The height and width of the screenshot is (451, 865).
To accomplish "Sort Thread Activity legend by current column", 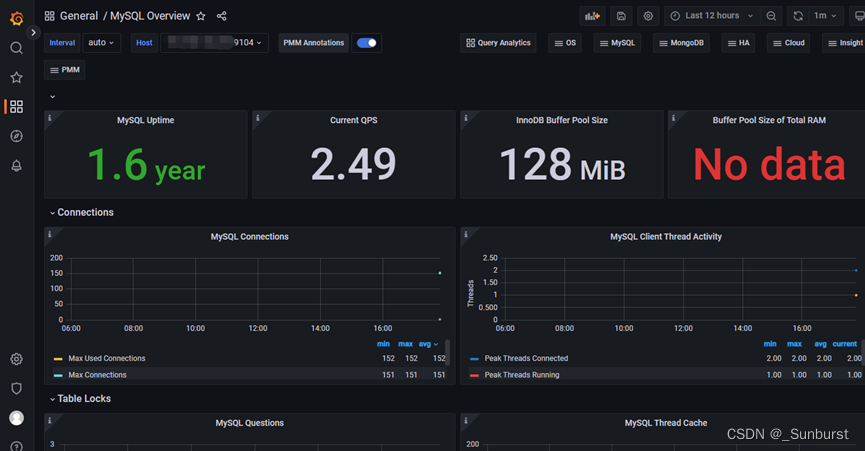I will coord(845,344).
